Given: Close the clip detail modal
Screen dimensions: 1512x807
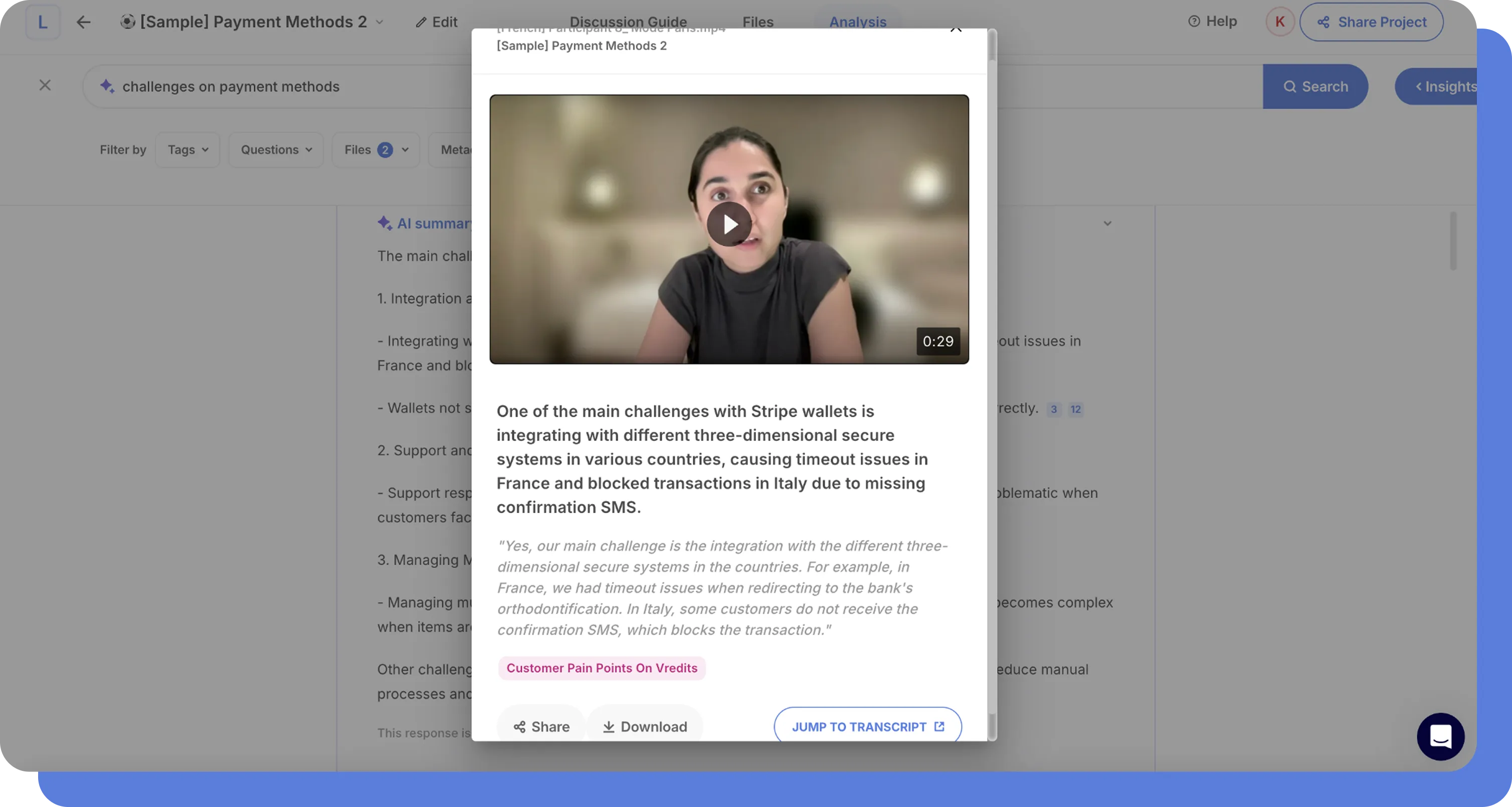Looking at the screenshot, I should click(x=956, y=28).
